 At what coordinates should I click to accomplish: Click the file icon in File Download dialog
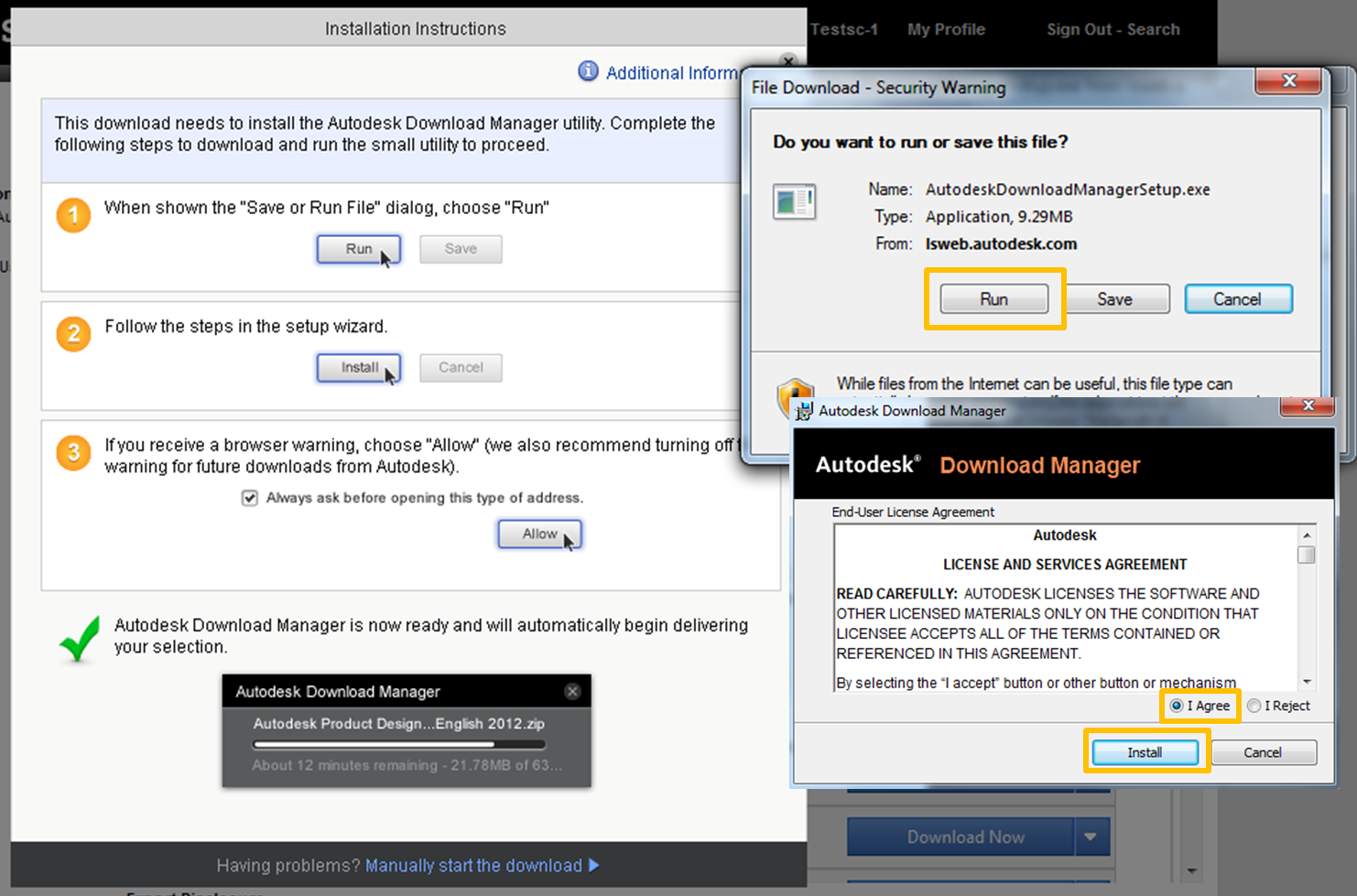point(793,201)
